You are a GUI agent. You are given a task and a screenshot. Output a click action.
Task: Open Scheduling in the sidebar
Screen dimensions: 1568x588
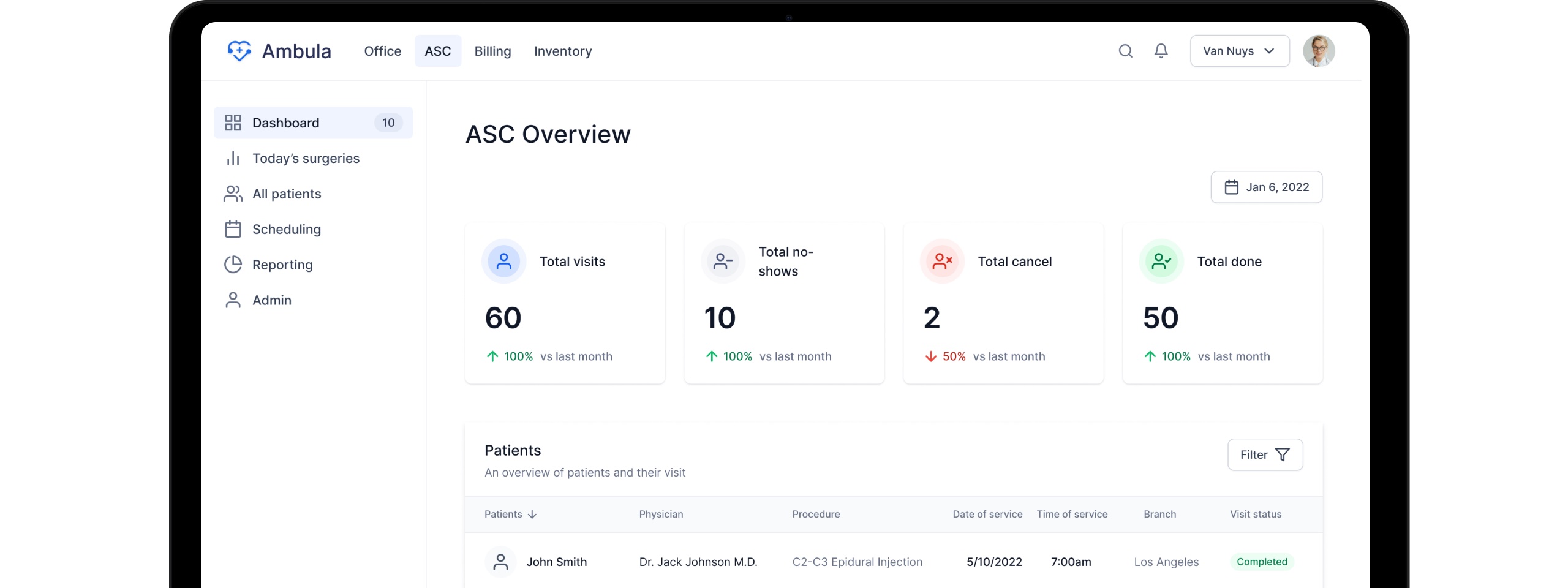coord(313,229)
